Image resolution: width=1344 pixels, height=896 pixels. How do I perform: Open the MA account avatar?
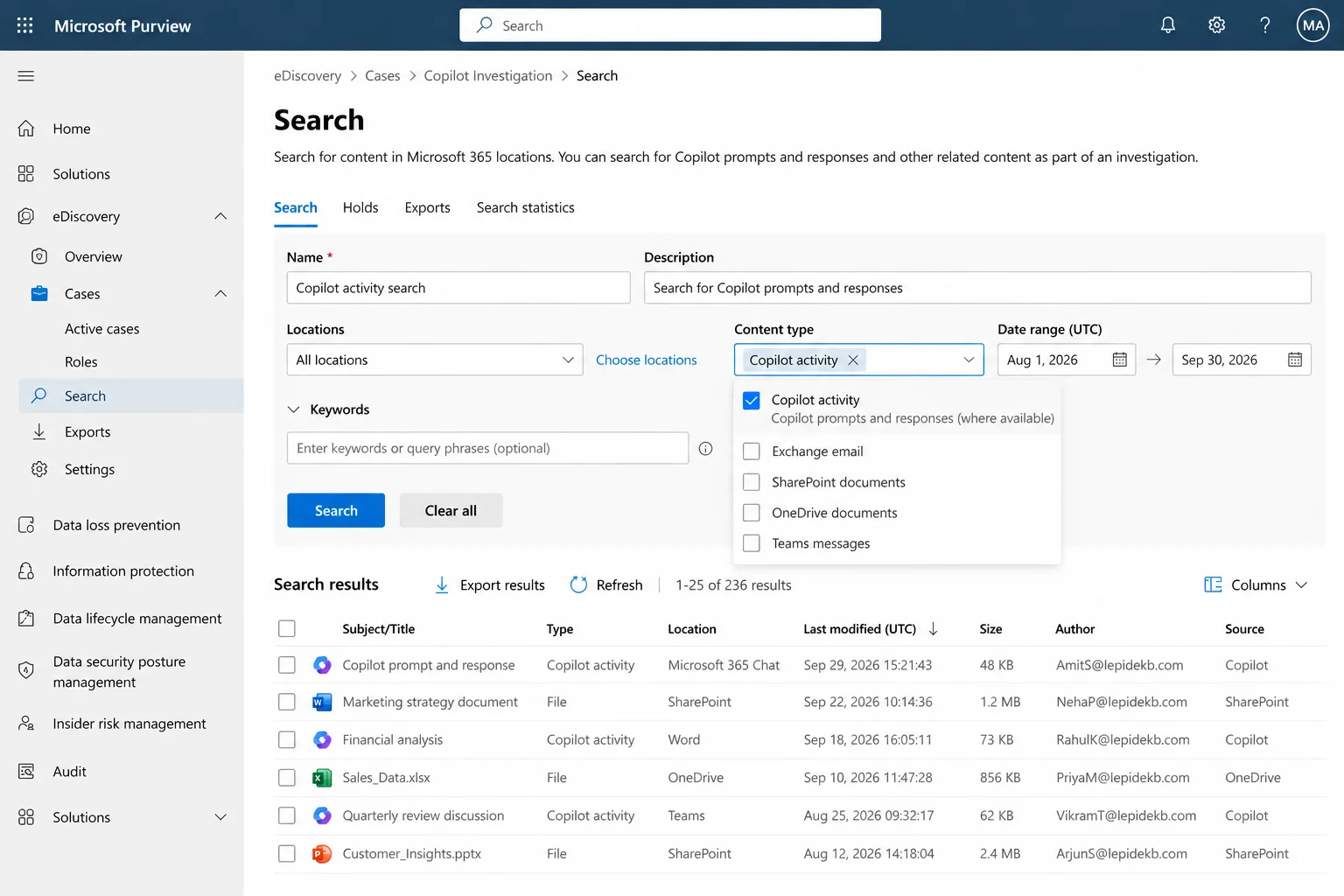point(1312,25)
